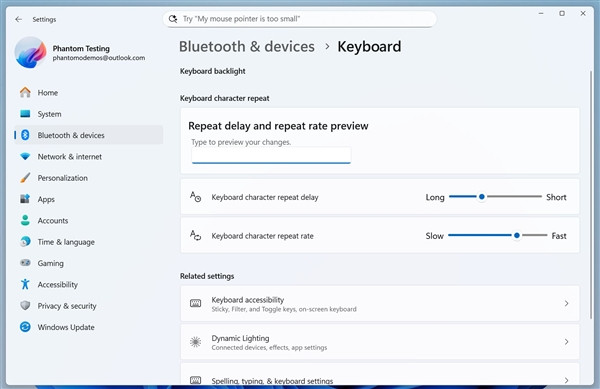Screen dimensions: 600x389
Task: Click the Keyboard accessibility keyboard icon
Action: tap(196, 304)
